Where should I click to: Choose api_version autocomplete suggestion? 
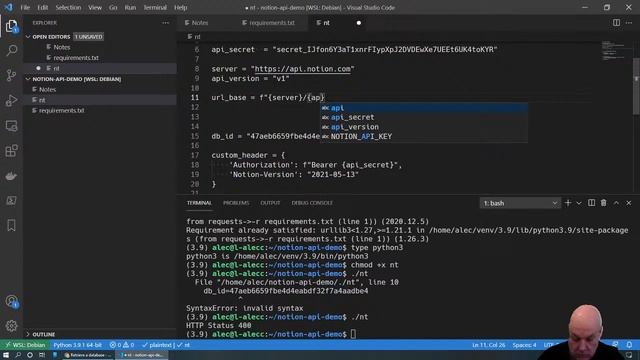click(424, 127)
